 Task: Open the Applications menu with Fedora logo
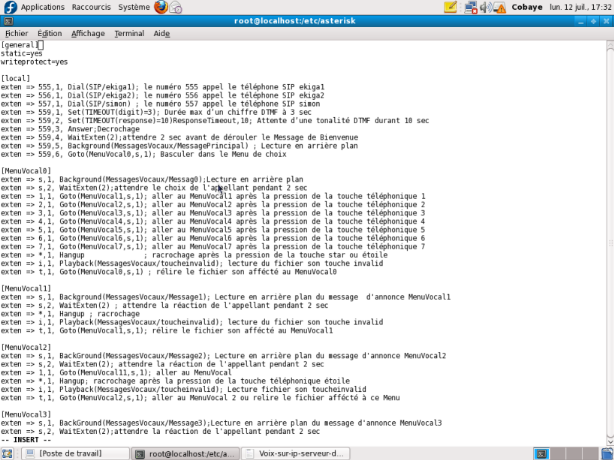34,7
